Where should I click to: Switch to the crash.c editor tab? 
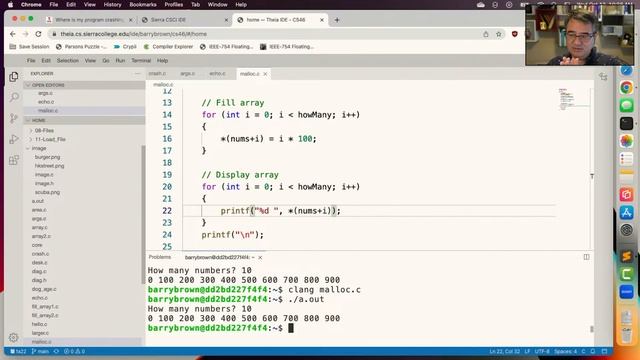tap(157, 73)
